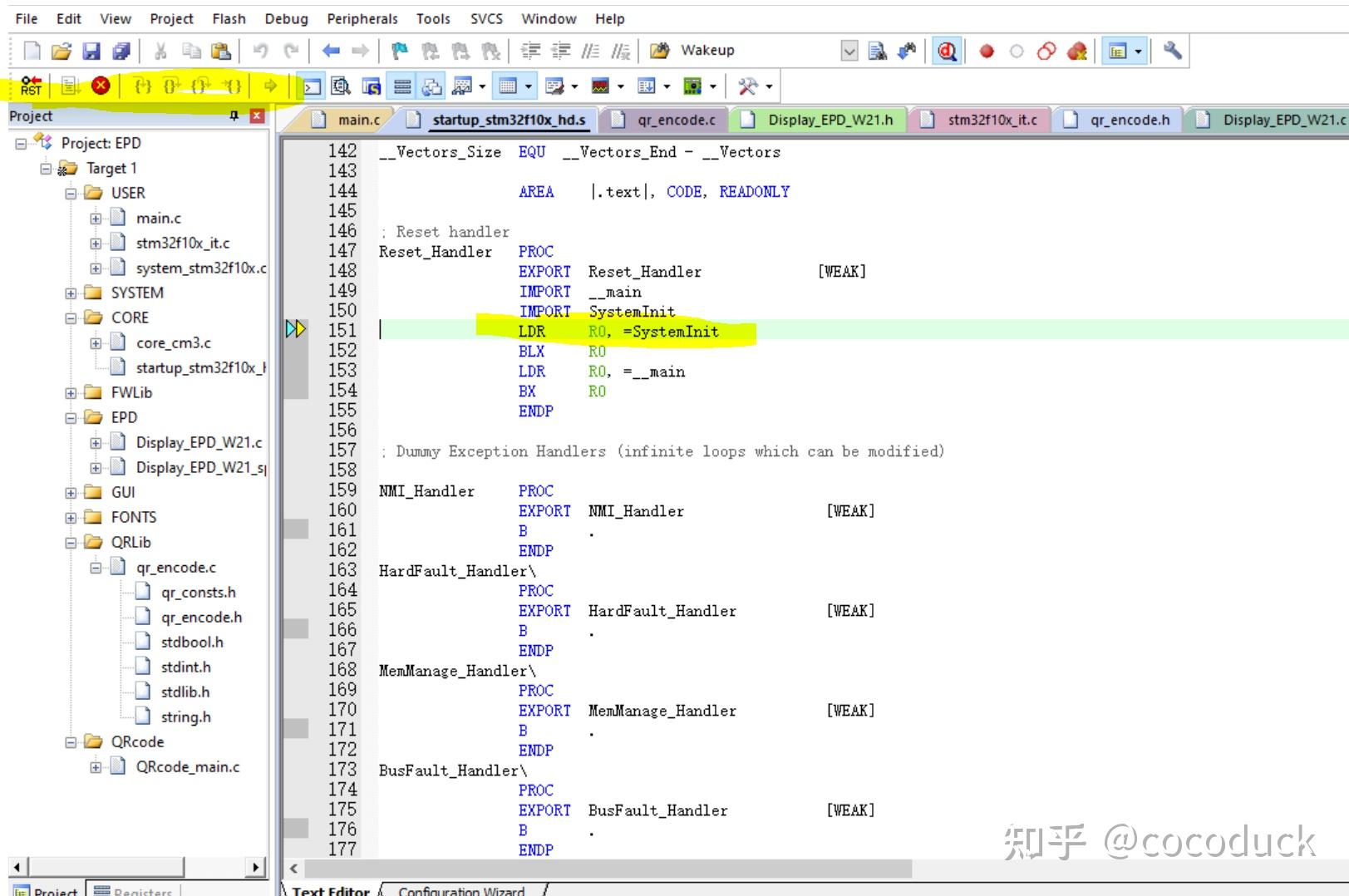This screenshot has height=896, width=1349.
Task: Open the Command Window from the debug toolbar
Action: point(311,84)
